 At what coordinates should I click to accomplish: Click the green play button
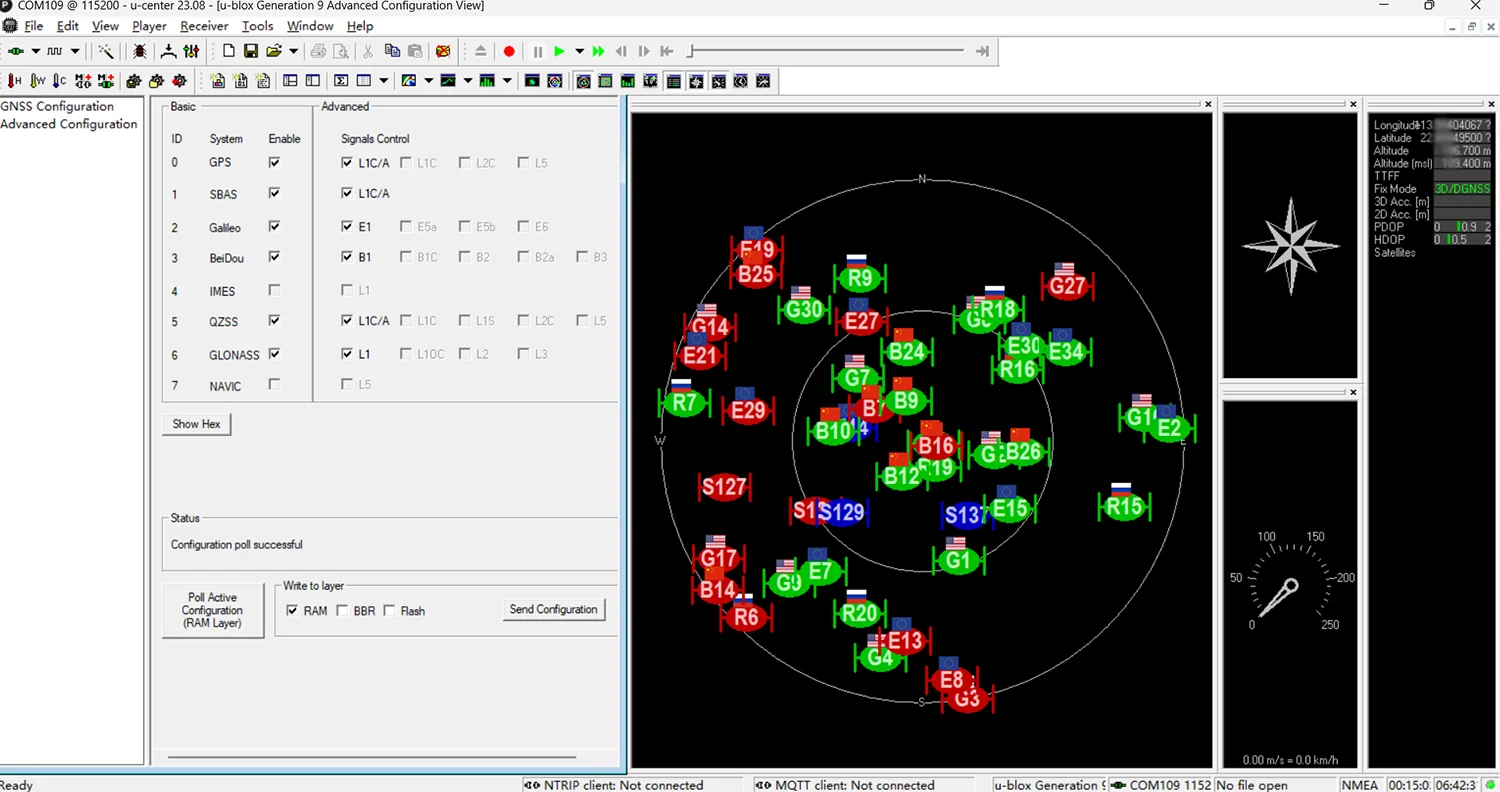559,51
